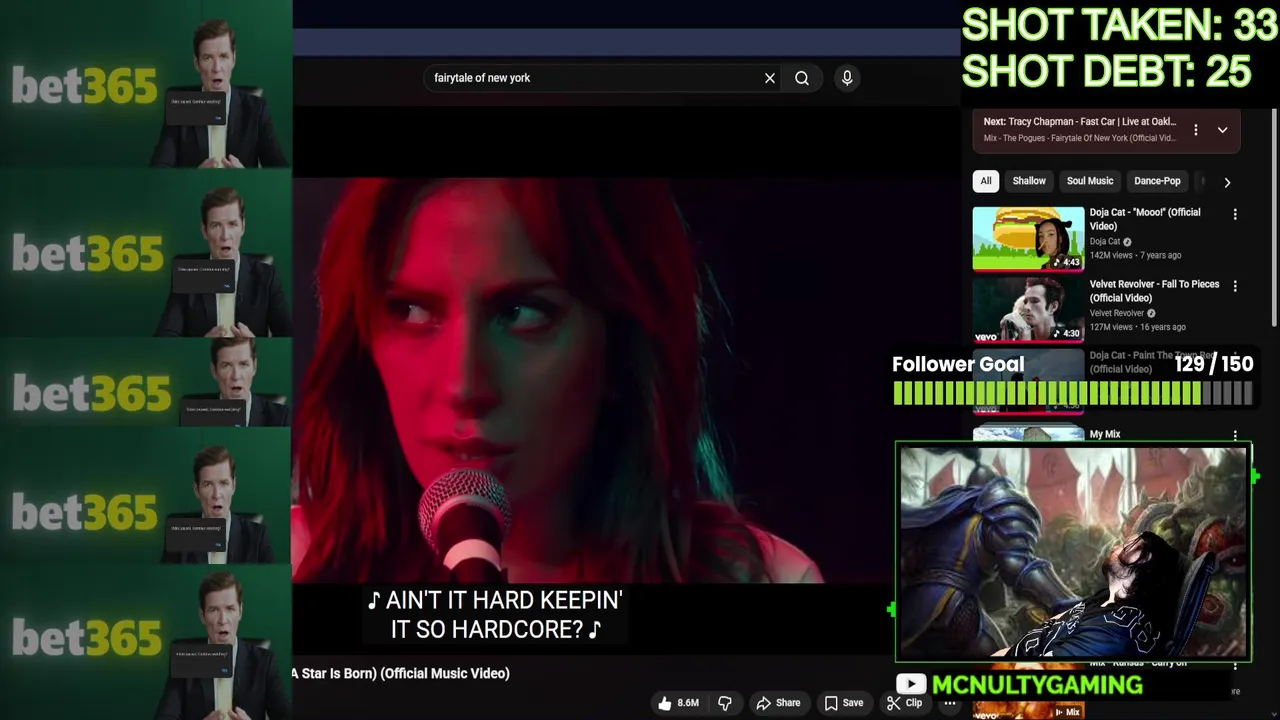The image size is (1280, 720).
Task: Visit Velvet Revolver channel link
Action: 1116,313
